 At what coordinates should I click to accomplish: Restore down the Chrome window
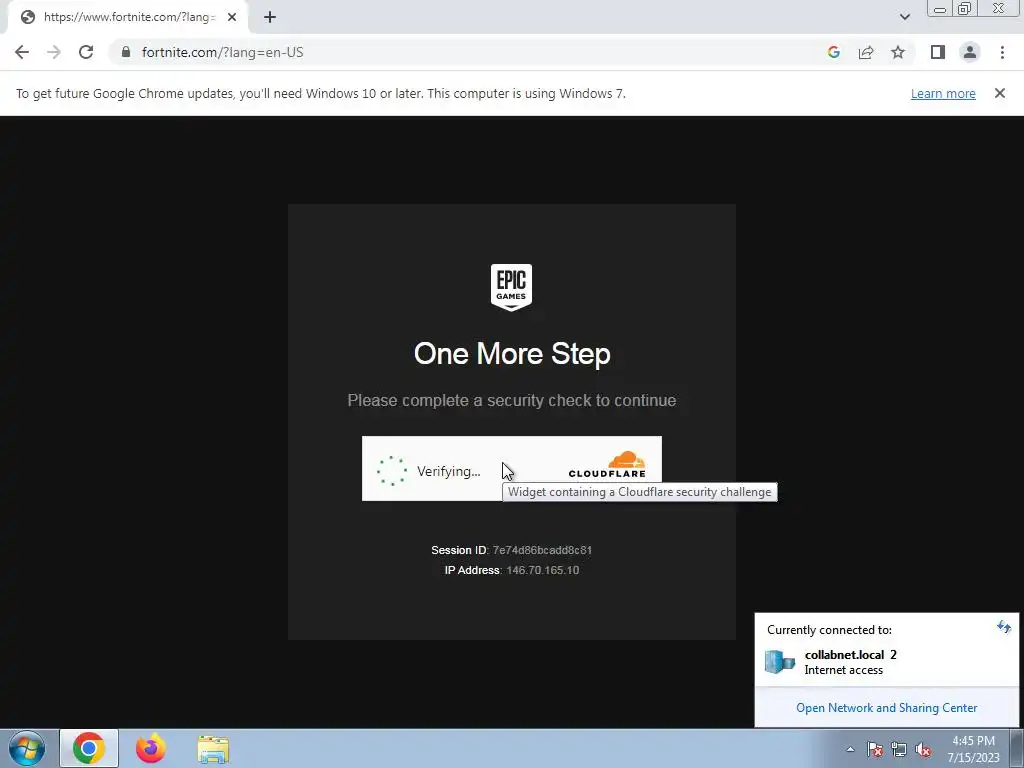point(965,8)
